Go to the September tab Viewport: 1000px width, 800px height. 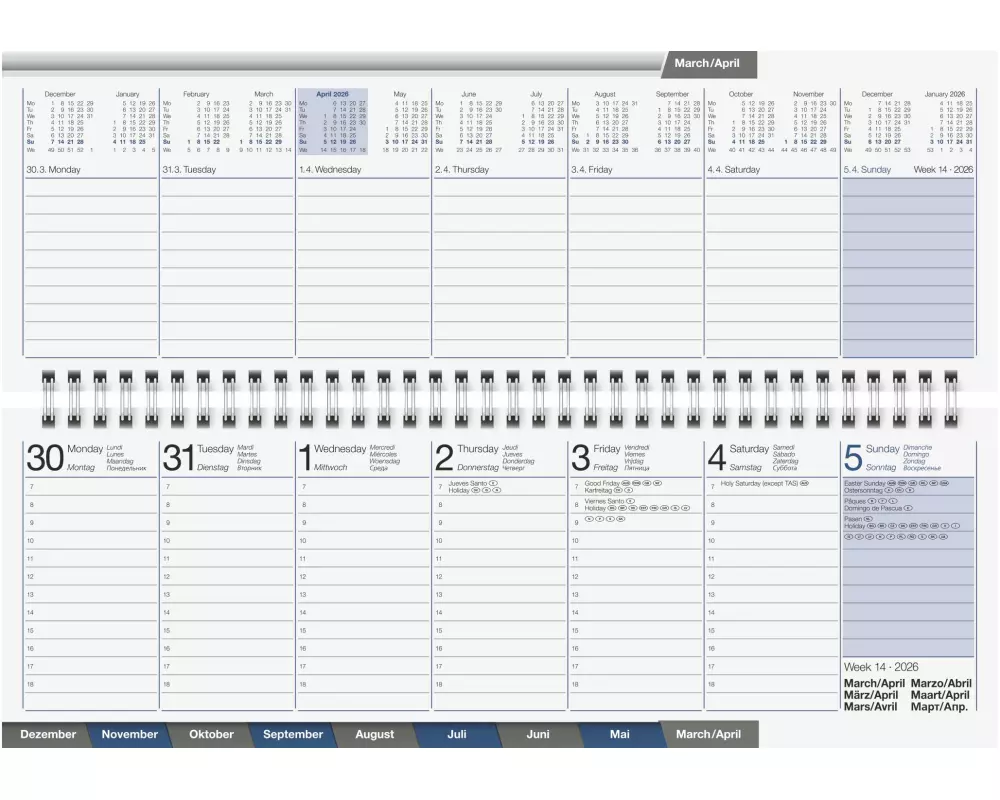click(293, 734)
